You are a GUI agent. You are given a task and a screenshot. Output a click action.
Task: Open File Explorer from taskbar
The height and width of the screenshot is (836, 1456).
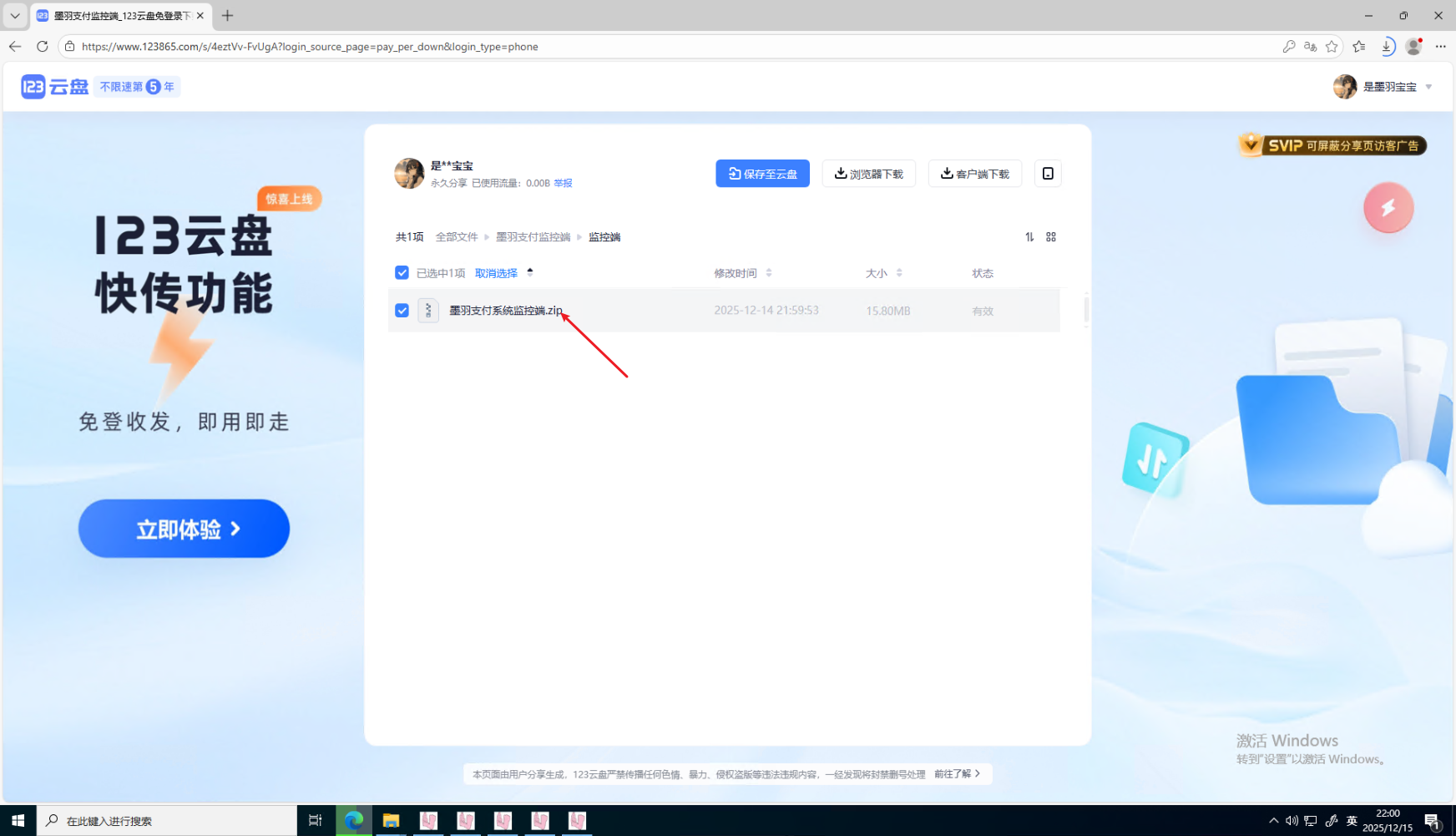pos(391,821)
